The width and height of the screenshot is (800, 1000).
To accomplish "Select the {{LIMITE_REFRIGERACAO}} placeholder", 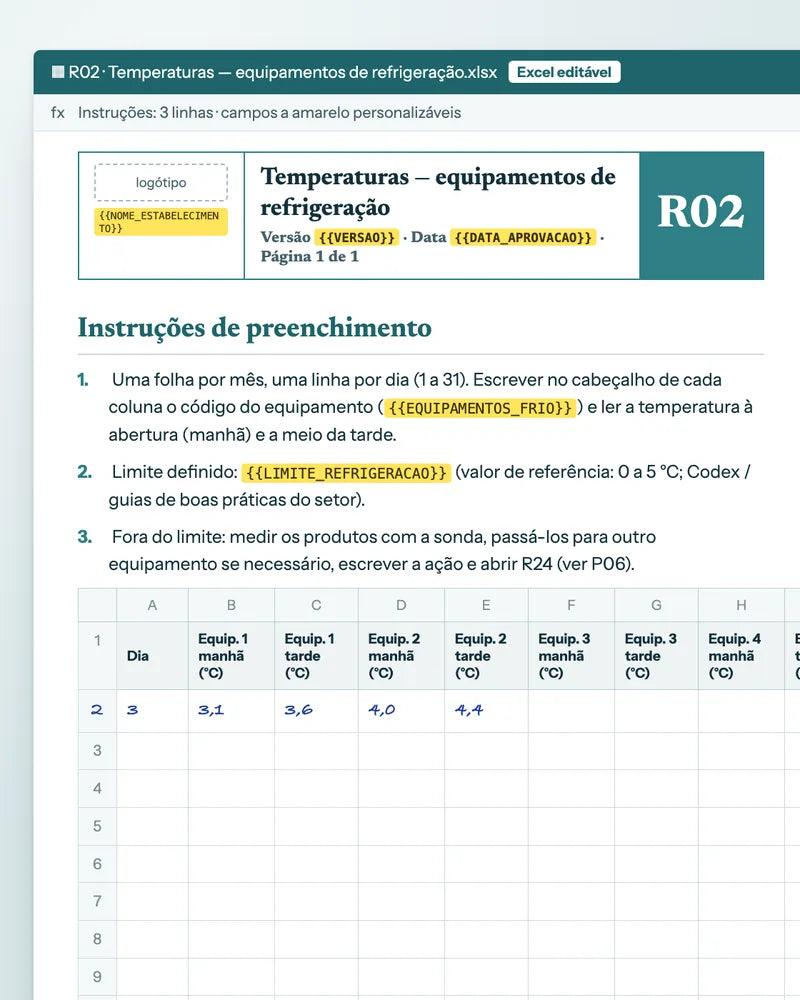I will click(346, 473).
